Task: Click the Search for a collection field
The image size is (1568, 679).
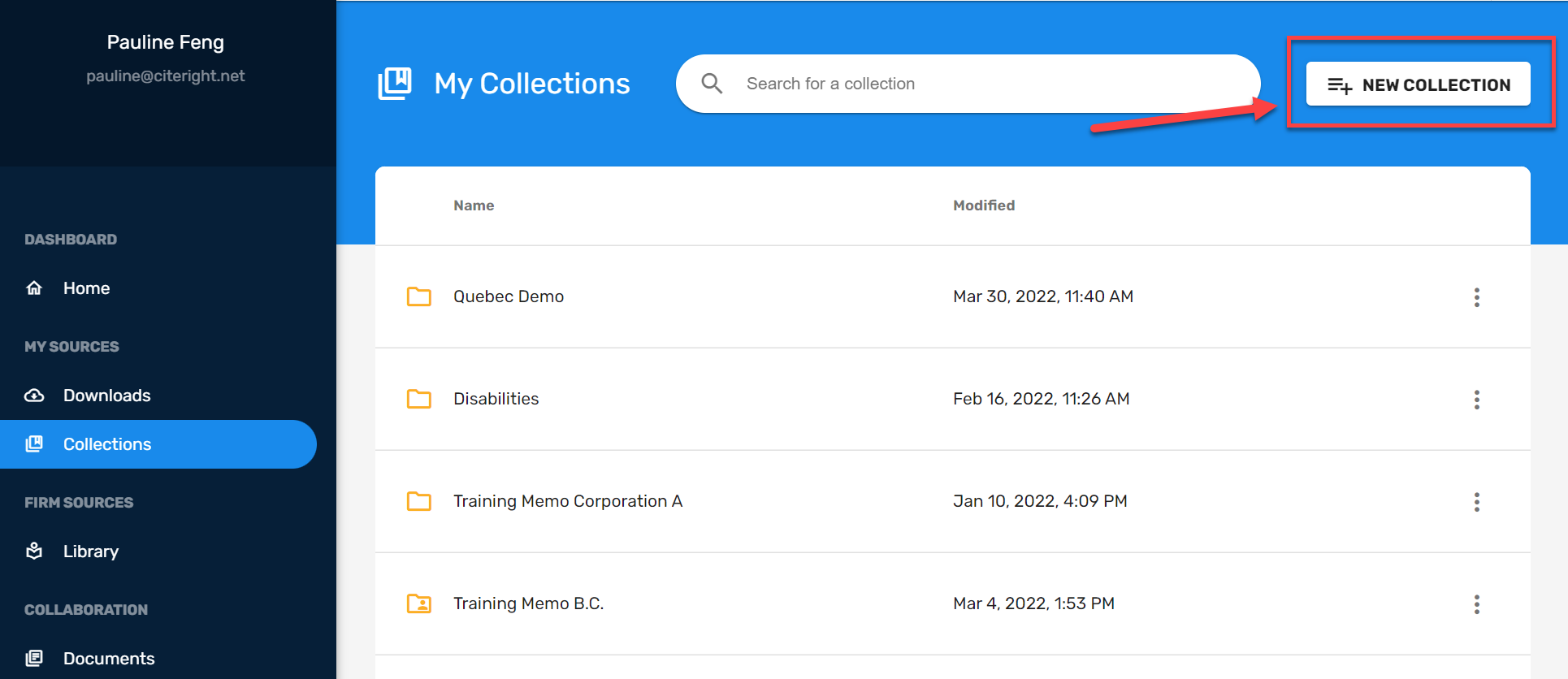Action: point(968,84)
